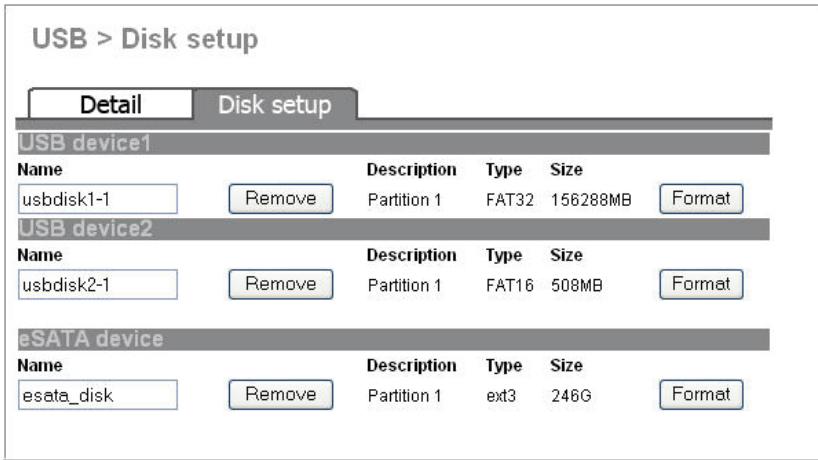This screenshot has width=818, height=460.
Task: Format the FAT16 508MB partition
Action: click(701, 284)
